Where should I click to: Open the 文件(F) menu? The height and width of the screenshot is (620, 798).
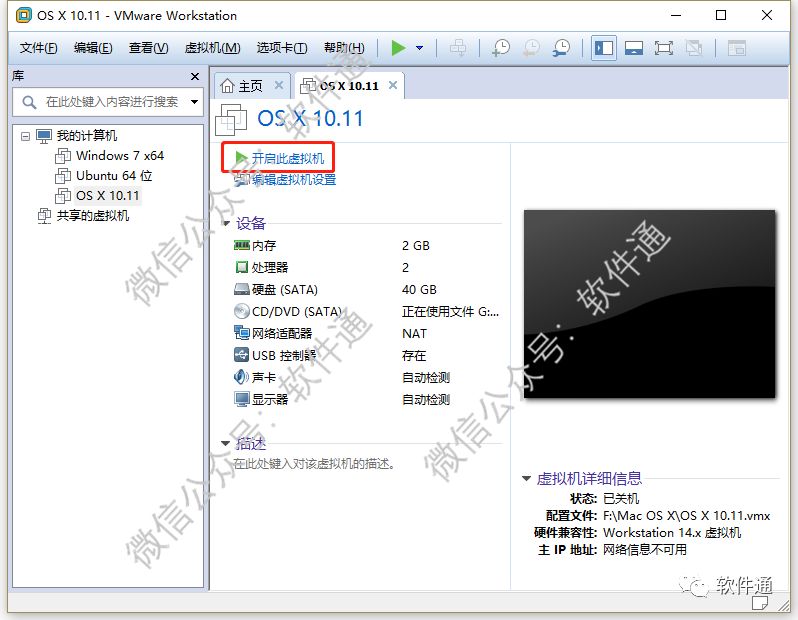click(39, 48)
